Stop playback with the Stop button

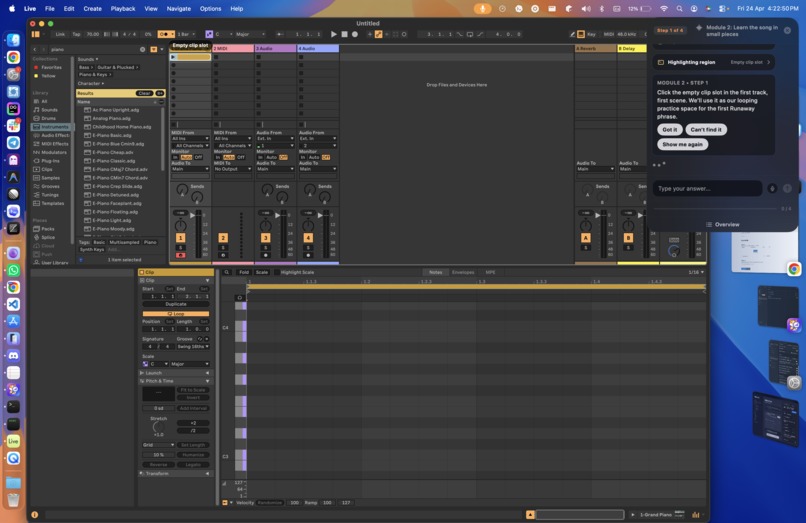pyautogui.click(x=344, y=34)
